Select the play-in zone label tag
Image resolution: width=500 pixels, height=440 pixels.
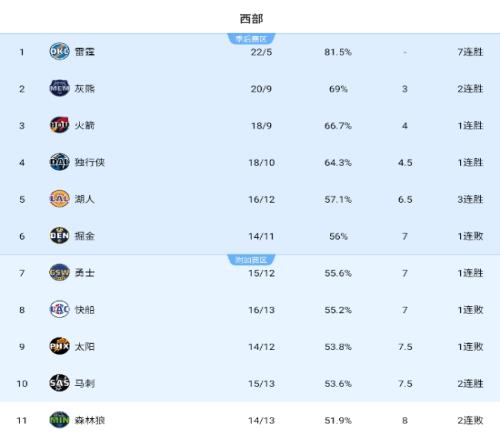[251, 260]
